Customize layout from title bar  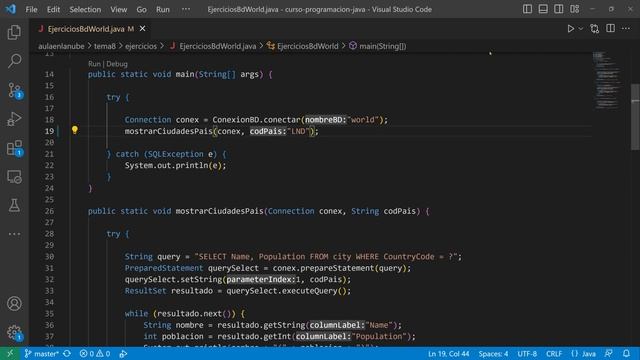coord(574,9)
